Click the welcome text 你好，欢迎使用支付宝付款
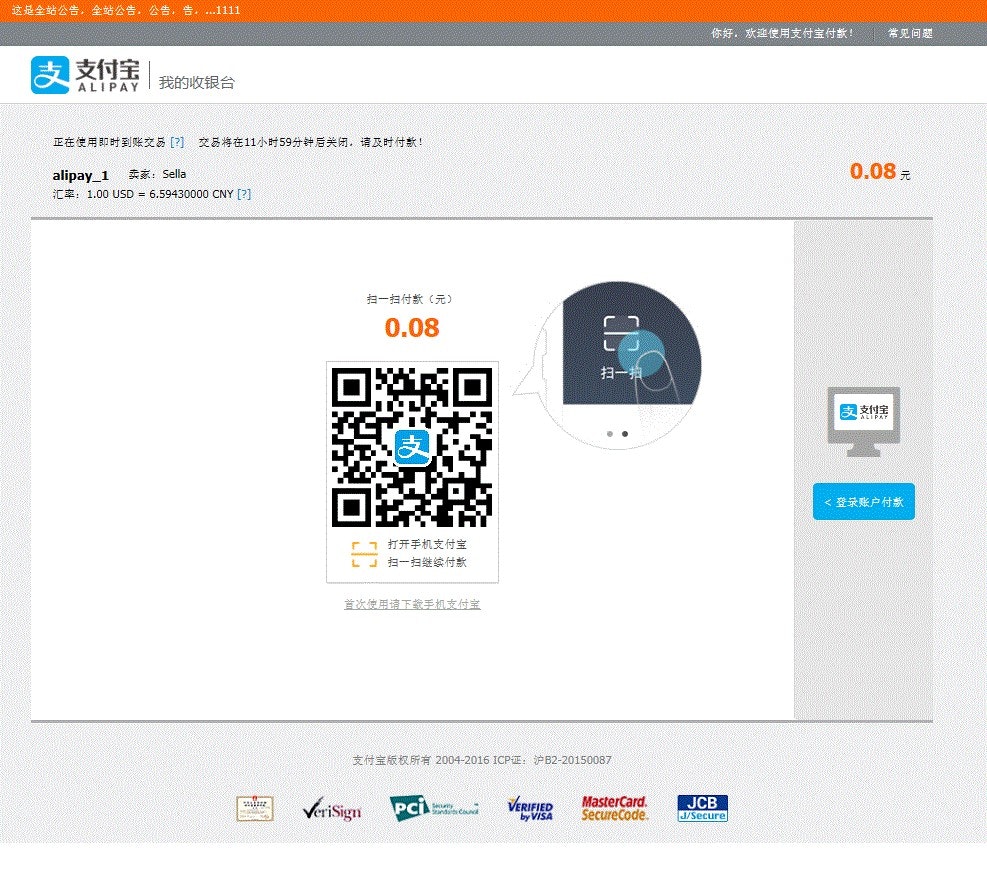The image size is (987, 870). pos(782,33)
